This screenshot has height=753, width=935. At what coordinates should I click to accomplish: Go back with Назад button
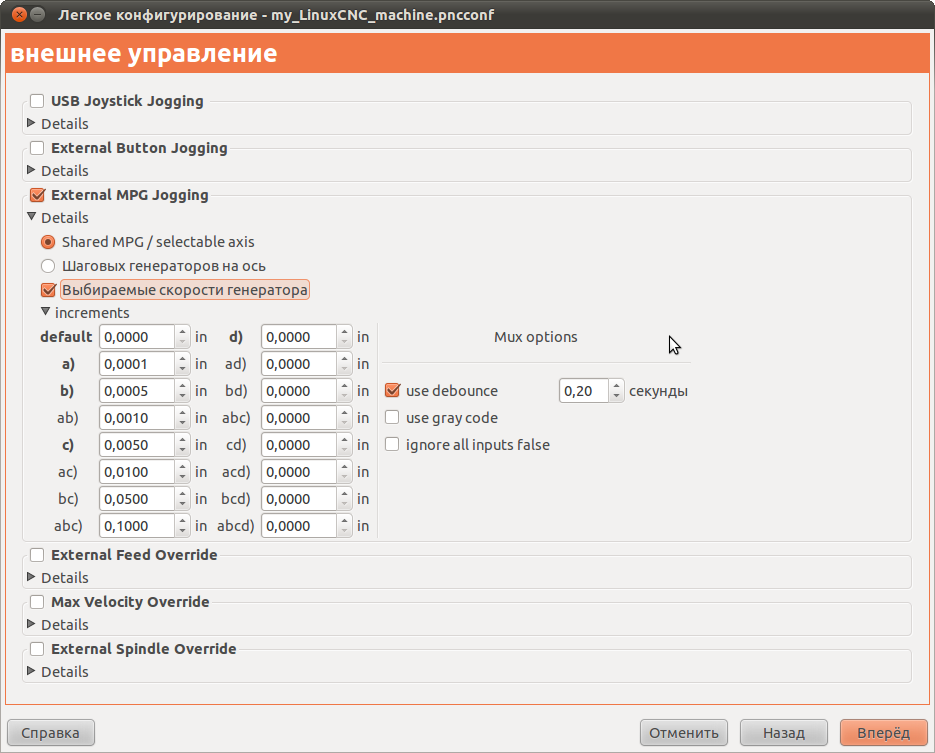(784, 733)
